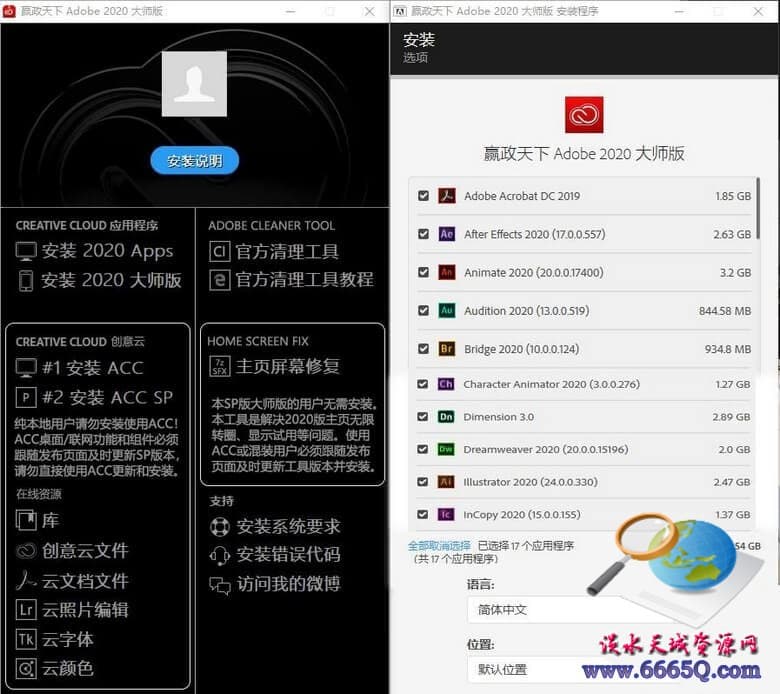Screen dimensions: 780x694
Task: Click the Tk icon for 云字体
Action: pos(26,639)
